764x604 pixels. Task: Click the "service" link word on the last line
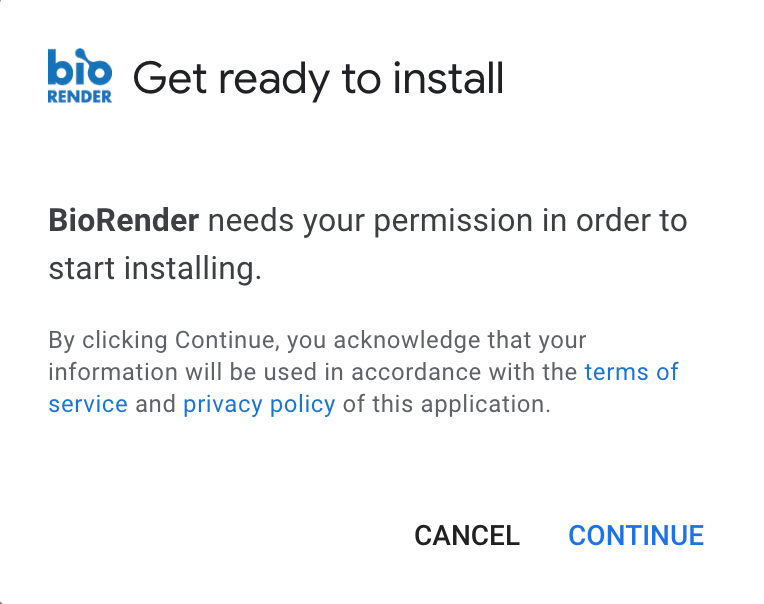(88, 404)
